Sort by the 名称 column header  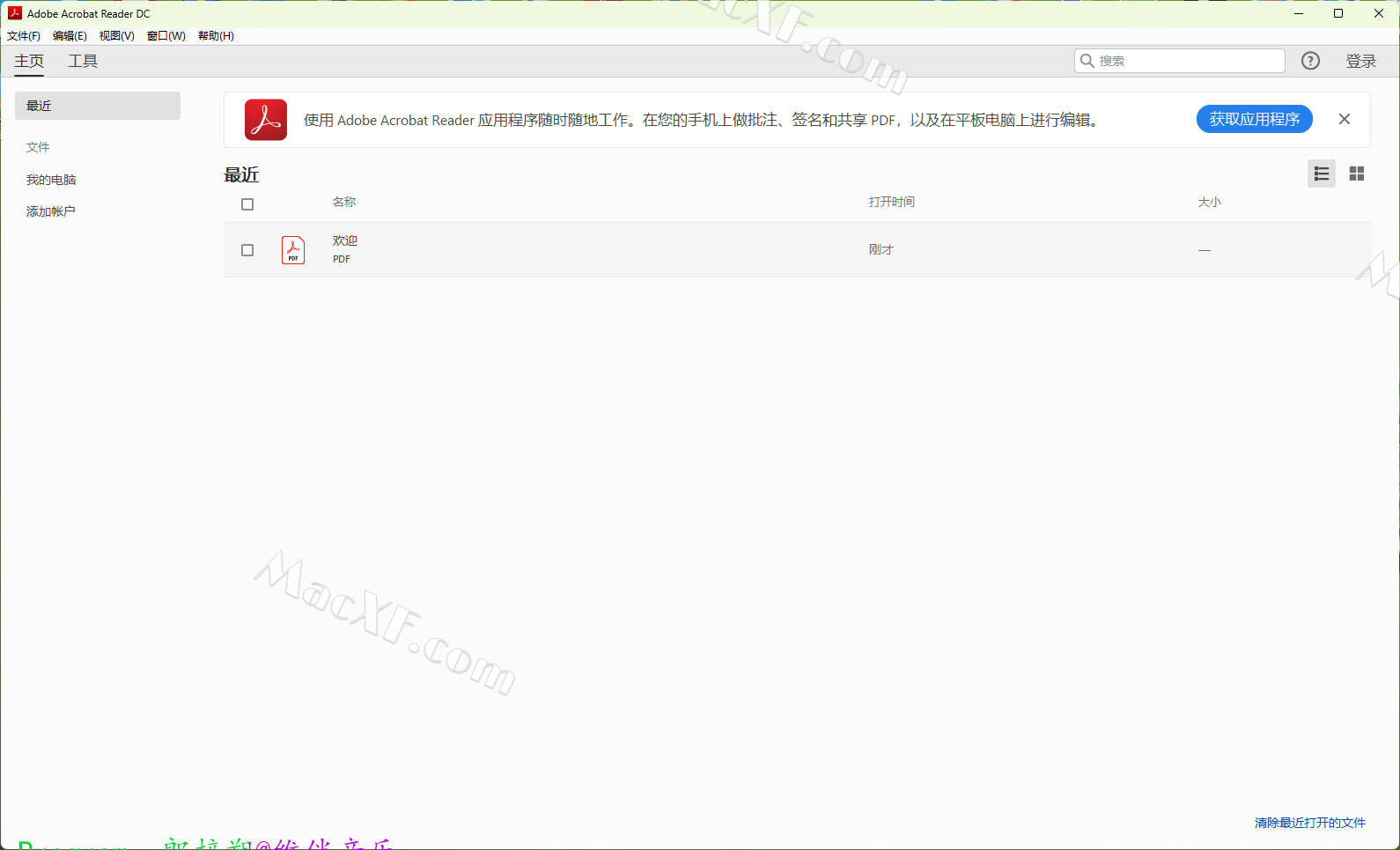[x=344, y=202]
